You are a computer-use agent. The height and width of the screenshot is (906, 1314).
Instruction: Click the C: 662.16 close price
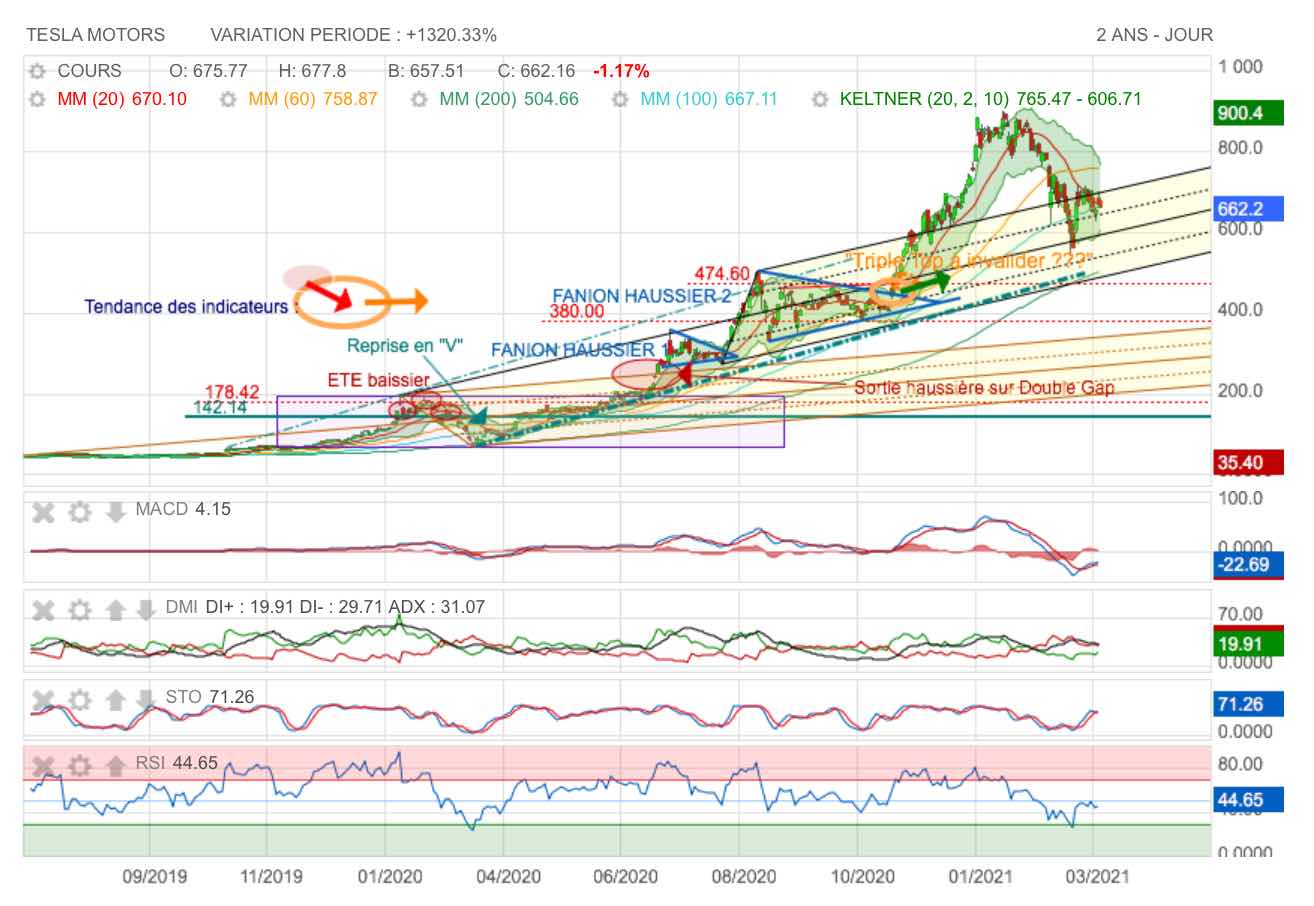[536, 72]
